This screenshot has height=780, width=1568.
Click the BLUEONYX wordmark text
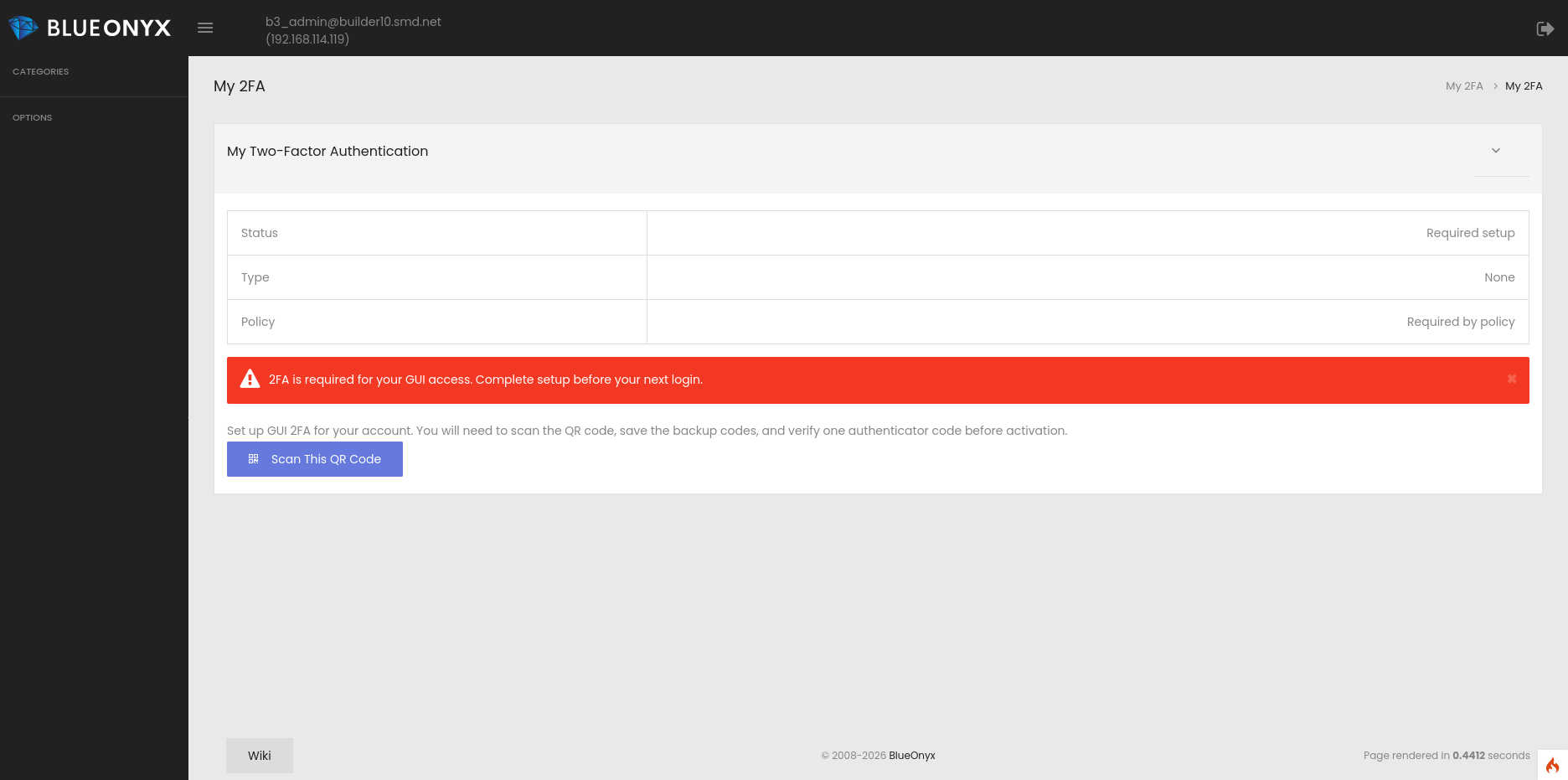(x=109, y=28)
